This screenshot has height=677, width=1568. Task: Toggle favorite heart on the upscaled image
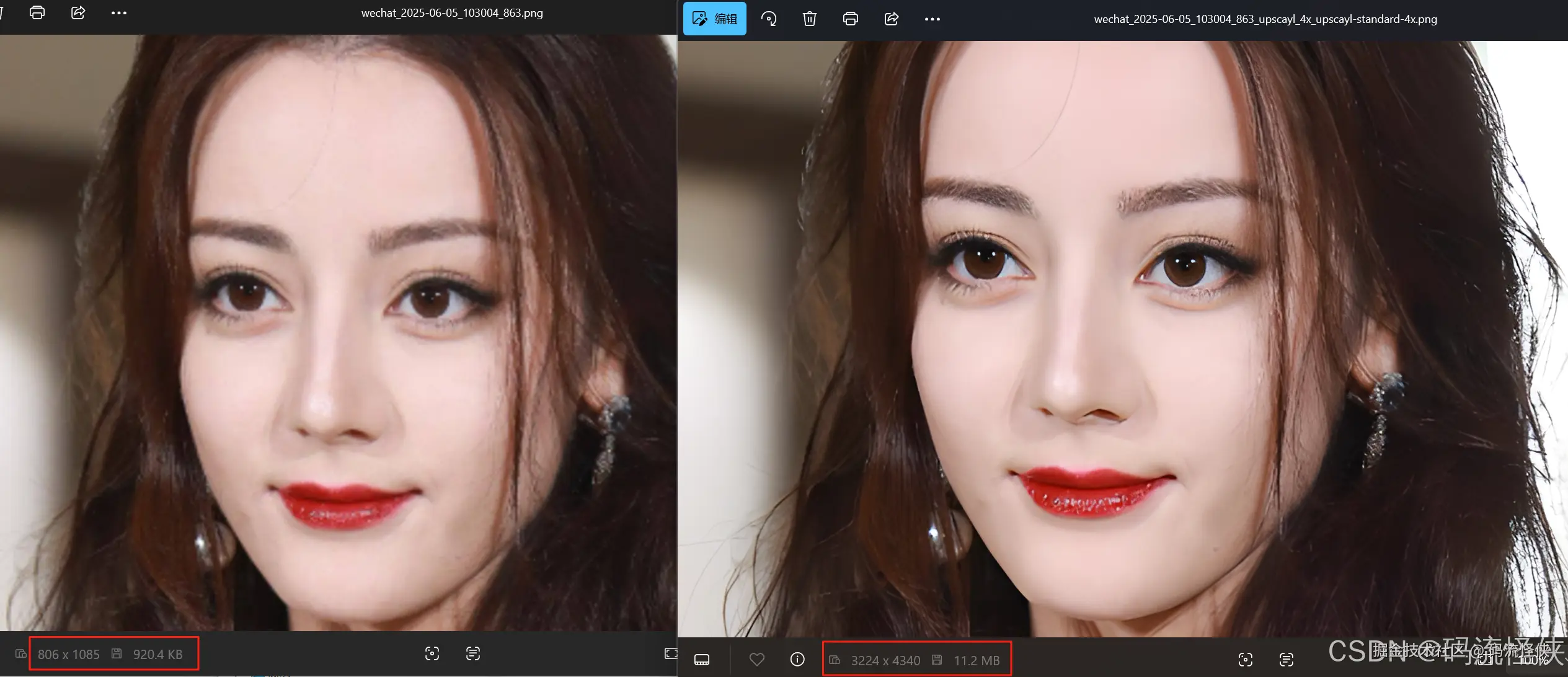pyautogui.click(x=756, y=659)
